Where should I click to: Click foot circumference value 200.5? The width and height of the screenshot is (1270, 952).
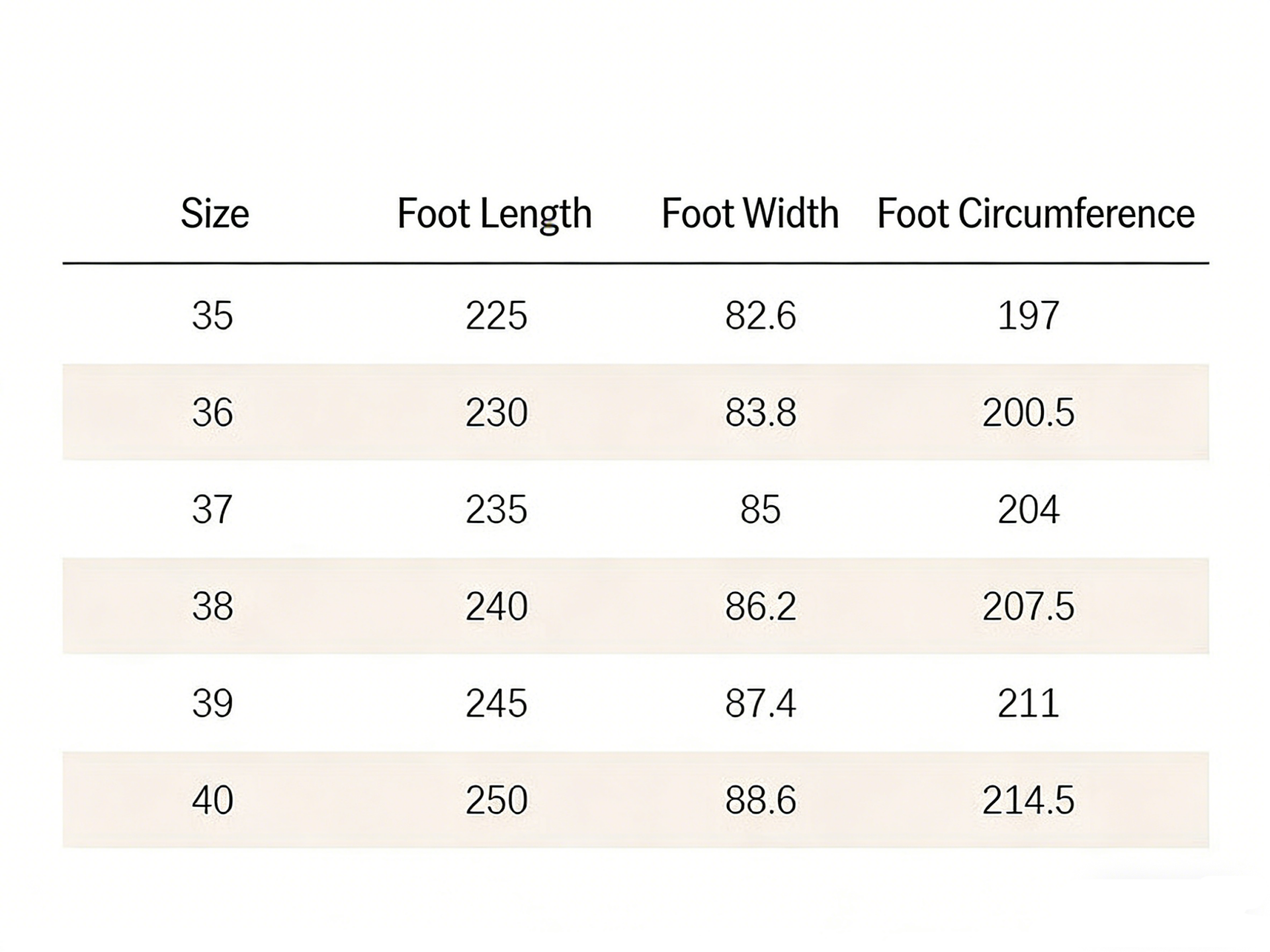pyautogui.click(x=1029, y=413)
